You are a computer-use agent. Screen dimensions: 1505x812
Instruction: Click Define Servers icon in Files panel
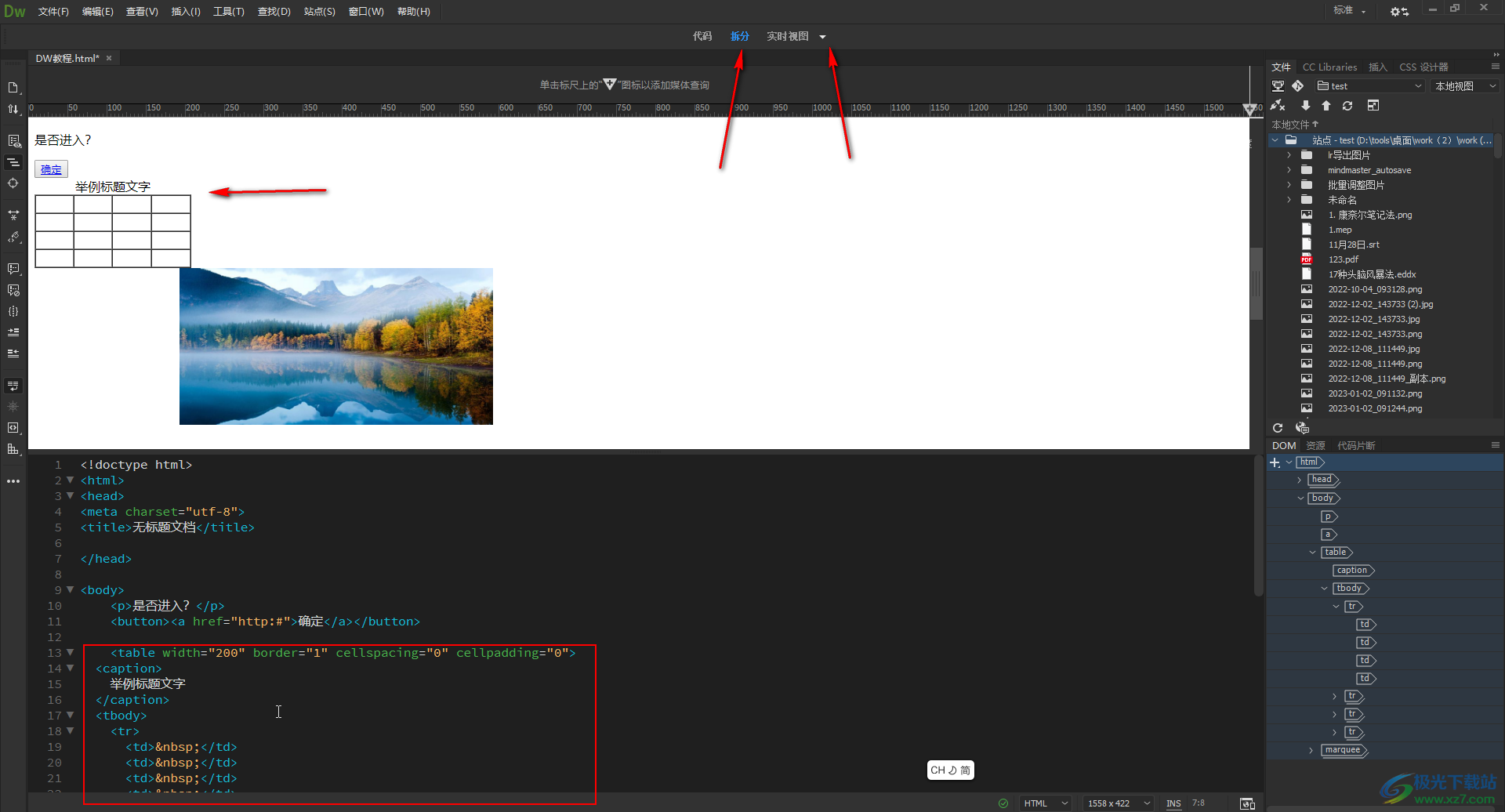(x=1278, y=86)
